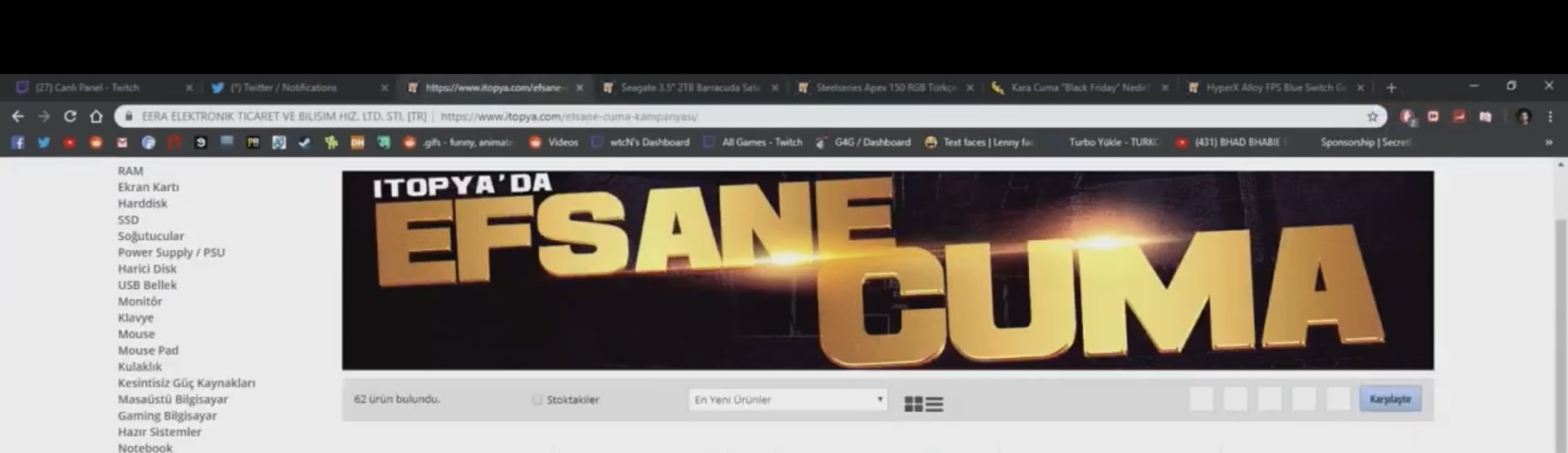Close the Twitter Notifications tab
Screen dimensions: 1568x453
point(385,87)
